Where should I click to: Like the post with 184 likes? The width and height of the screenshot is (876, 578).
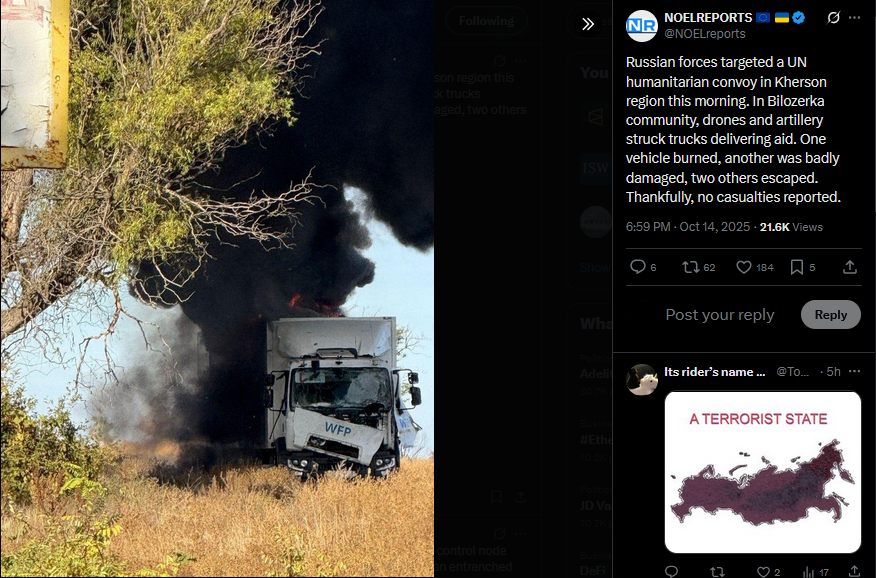click(x=754, y=267)
